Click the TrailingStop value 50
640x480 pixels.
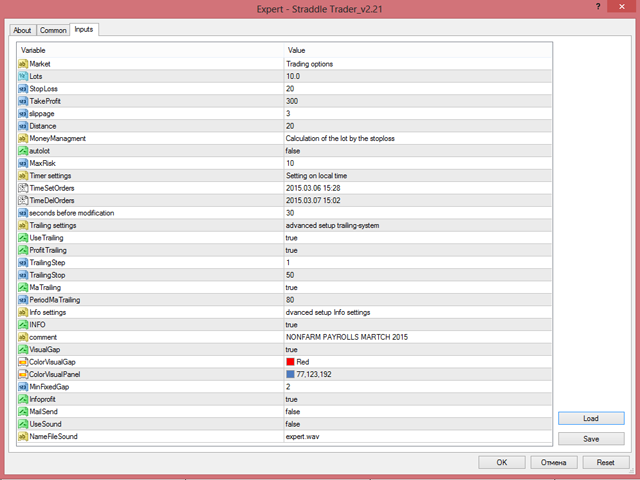(x=290, y=275)
